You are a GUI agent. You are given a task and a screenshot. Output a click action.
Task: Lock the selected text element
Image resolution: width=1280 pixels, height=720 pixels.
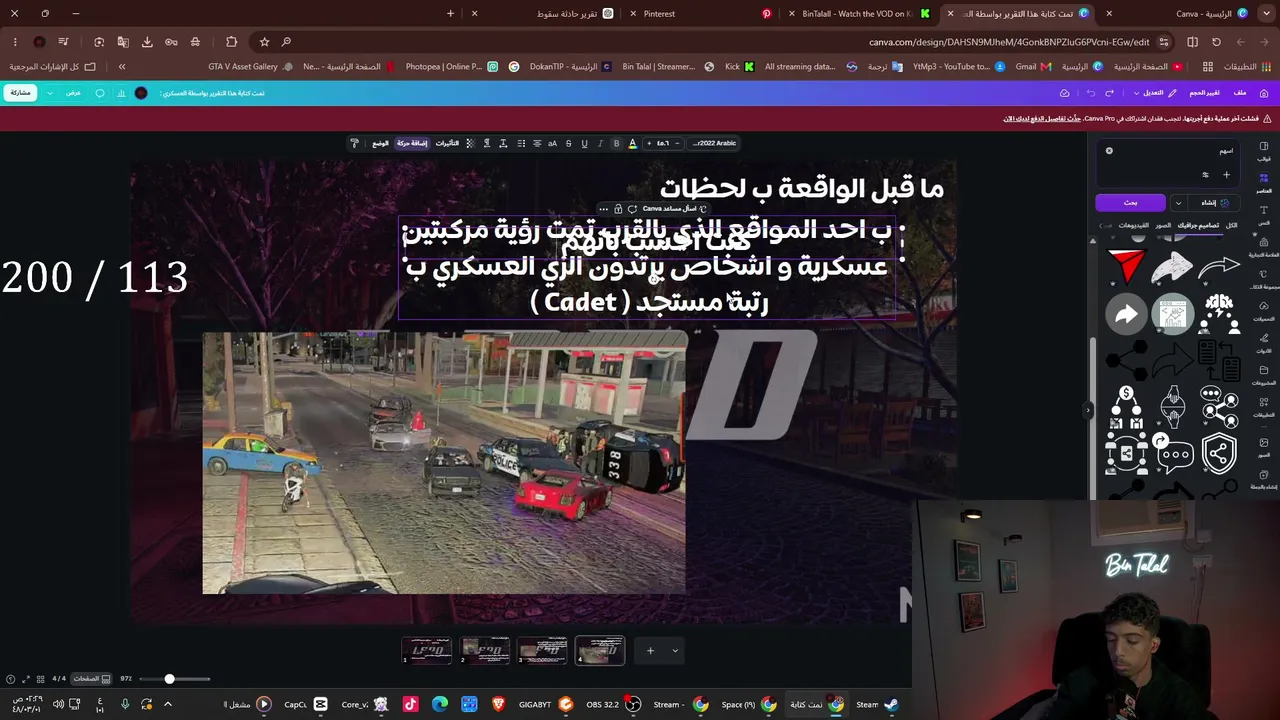tap(618, 209)
